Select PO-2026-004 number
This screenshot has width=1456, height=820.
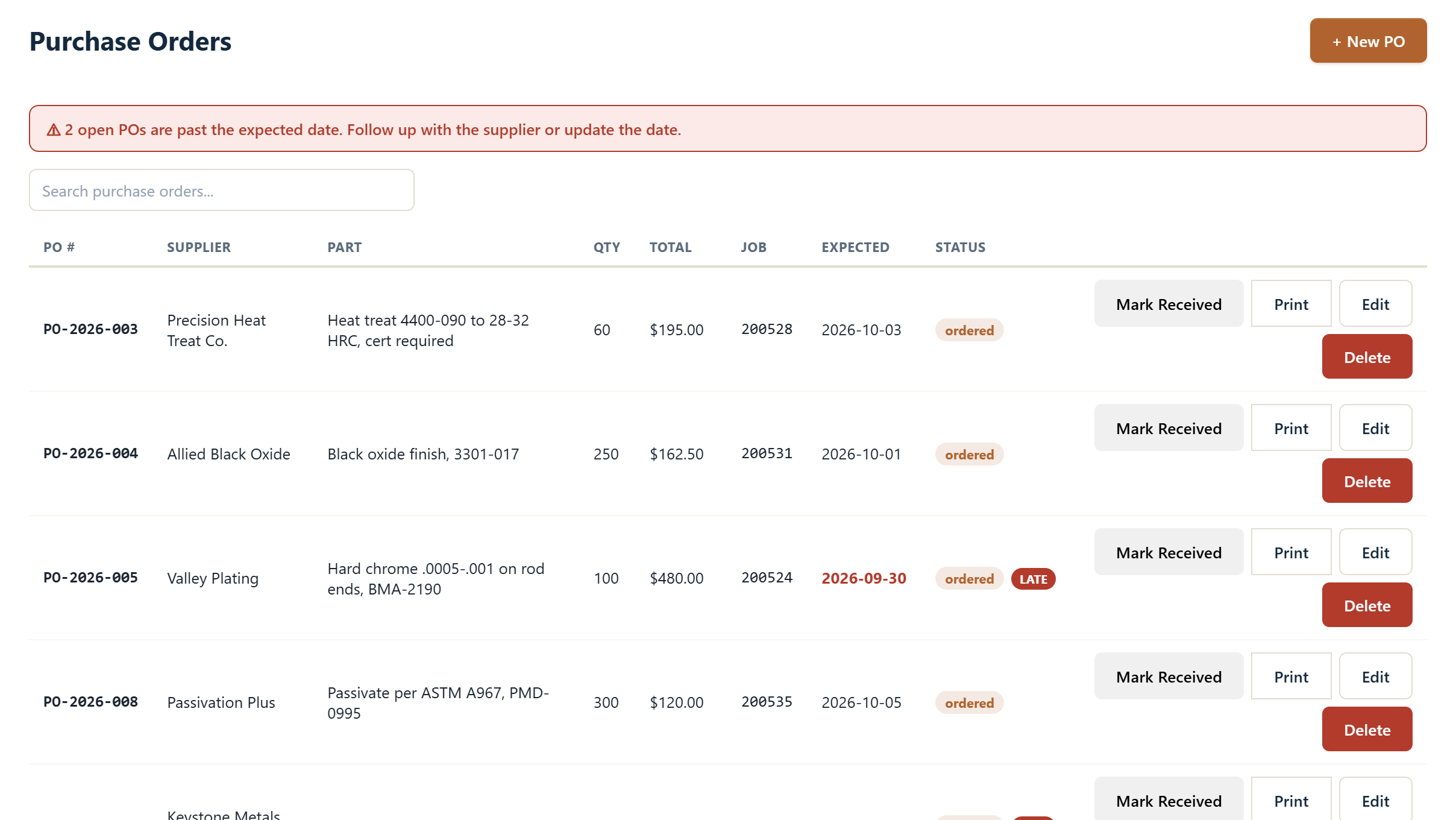(90, 453)
